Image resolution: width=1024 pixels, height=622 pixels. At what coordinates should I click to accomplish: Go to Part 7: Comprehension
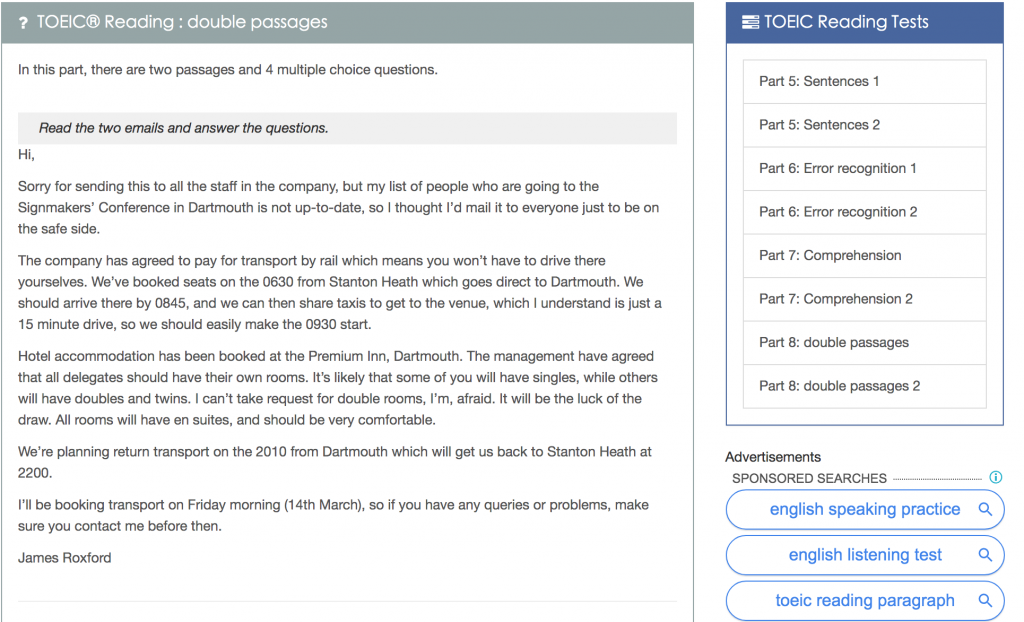[x=864, y=255]
